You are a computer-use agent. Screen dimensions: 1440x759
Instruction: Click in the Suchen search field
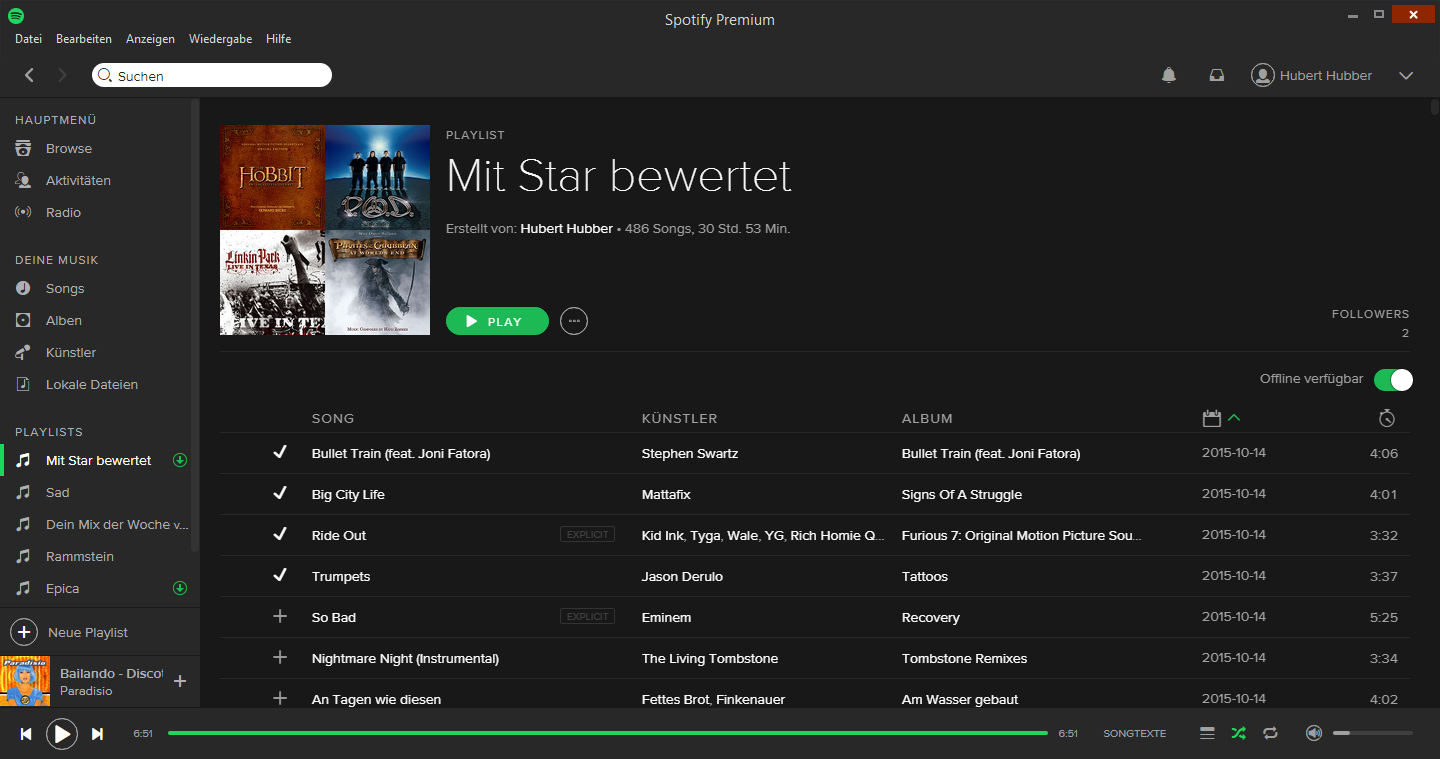[x=212, y=75]
